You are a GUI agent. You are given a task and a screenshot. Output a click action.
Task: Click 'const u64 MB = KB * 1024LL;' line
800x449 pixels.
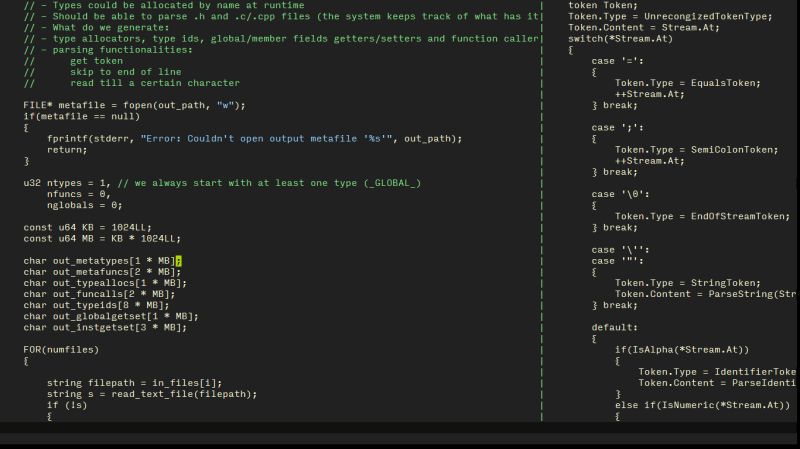(102, 239)
